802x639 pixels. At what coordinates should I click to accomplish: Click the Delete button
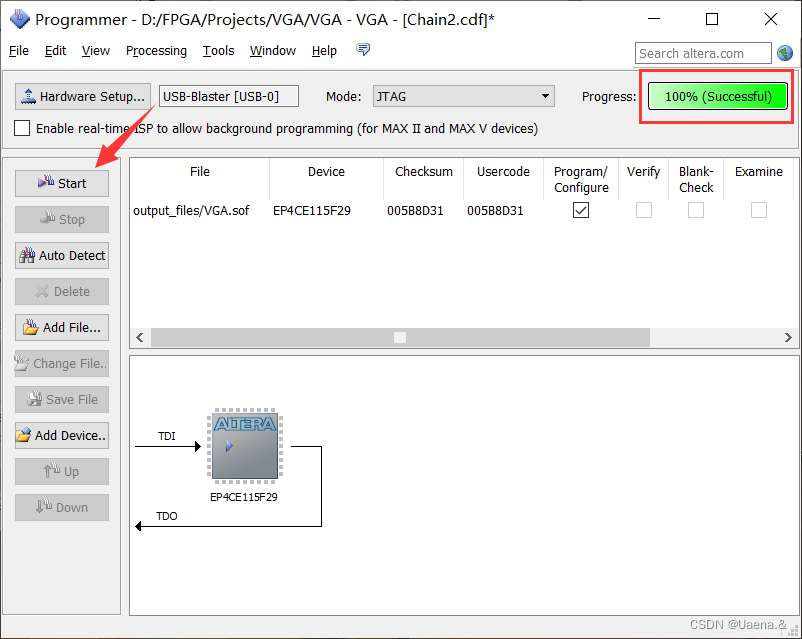click(x=62, y=291)
